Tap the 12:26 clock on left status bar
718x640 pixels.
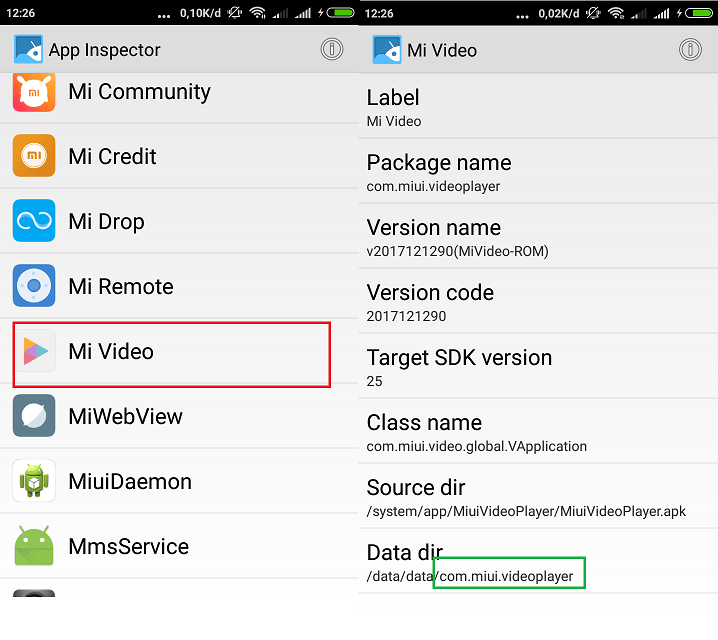click(21, 13)
